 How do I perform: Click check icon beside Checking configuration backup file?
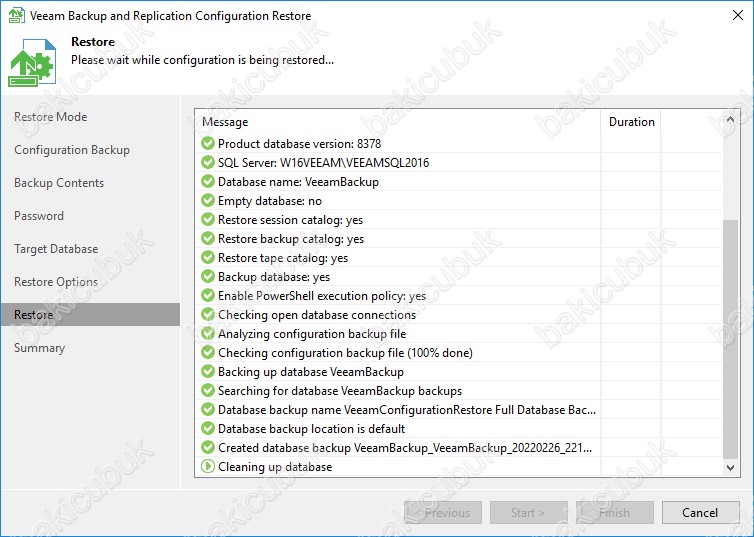pos(208,352)
